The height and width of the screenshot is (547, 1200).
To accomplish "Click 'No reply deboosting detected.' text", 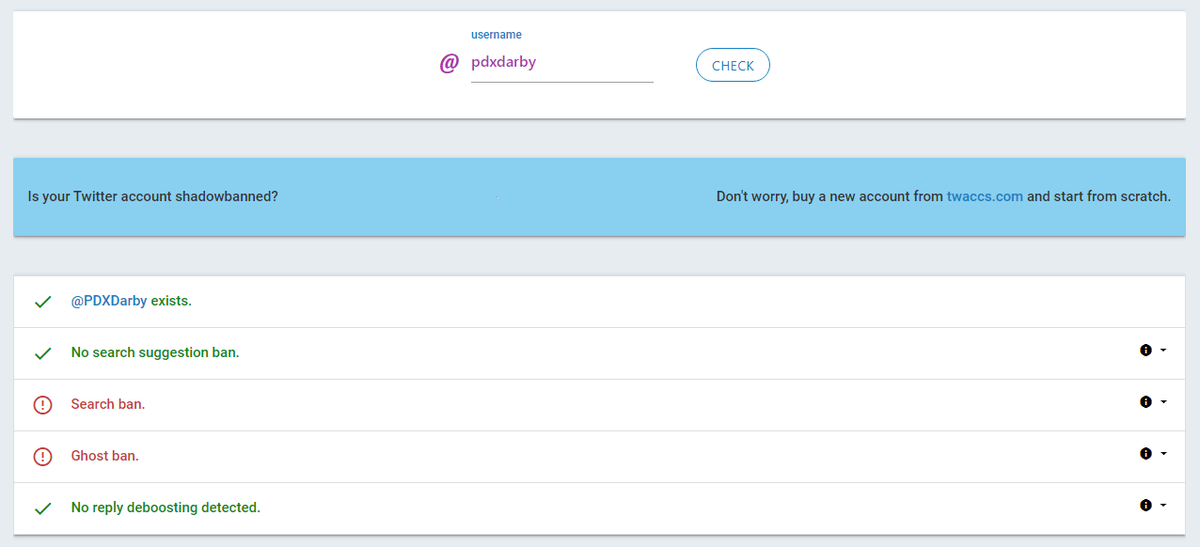I will pos(166,508).
